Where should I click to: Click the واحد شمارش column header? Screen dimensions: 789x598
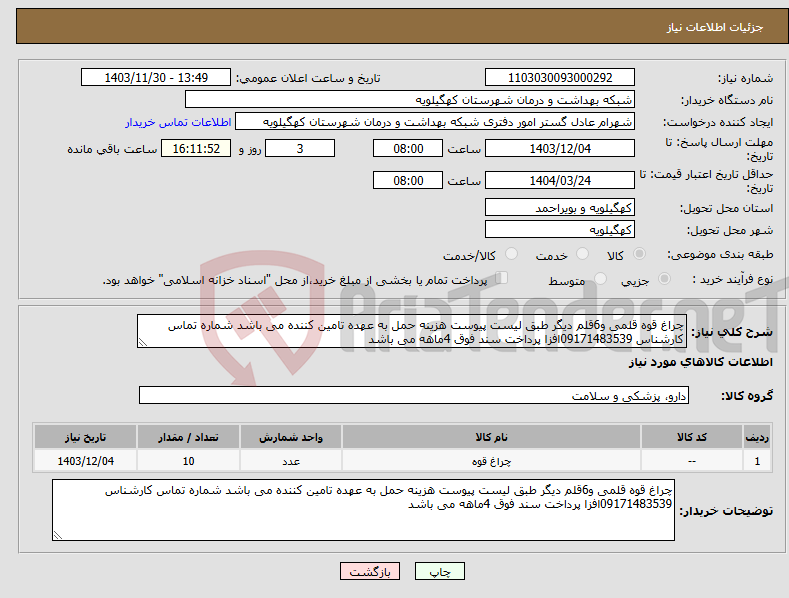tap(291, 437)
